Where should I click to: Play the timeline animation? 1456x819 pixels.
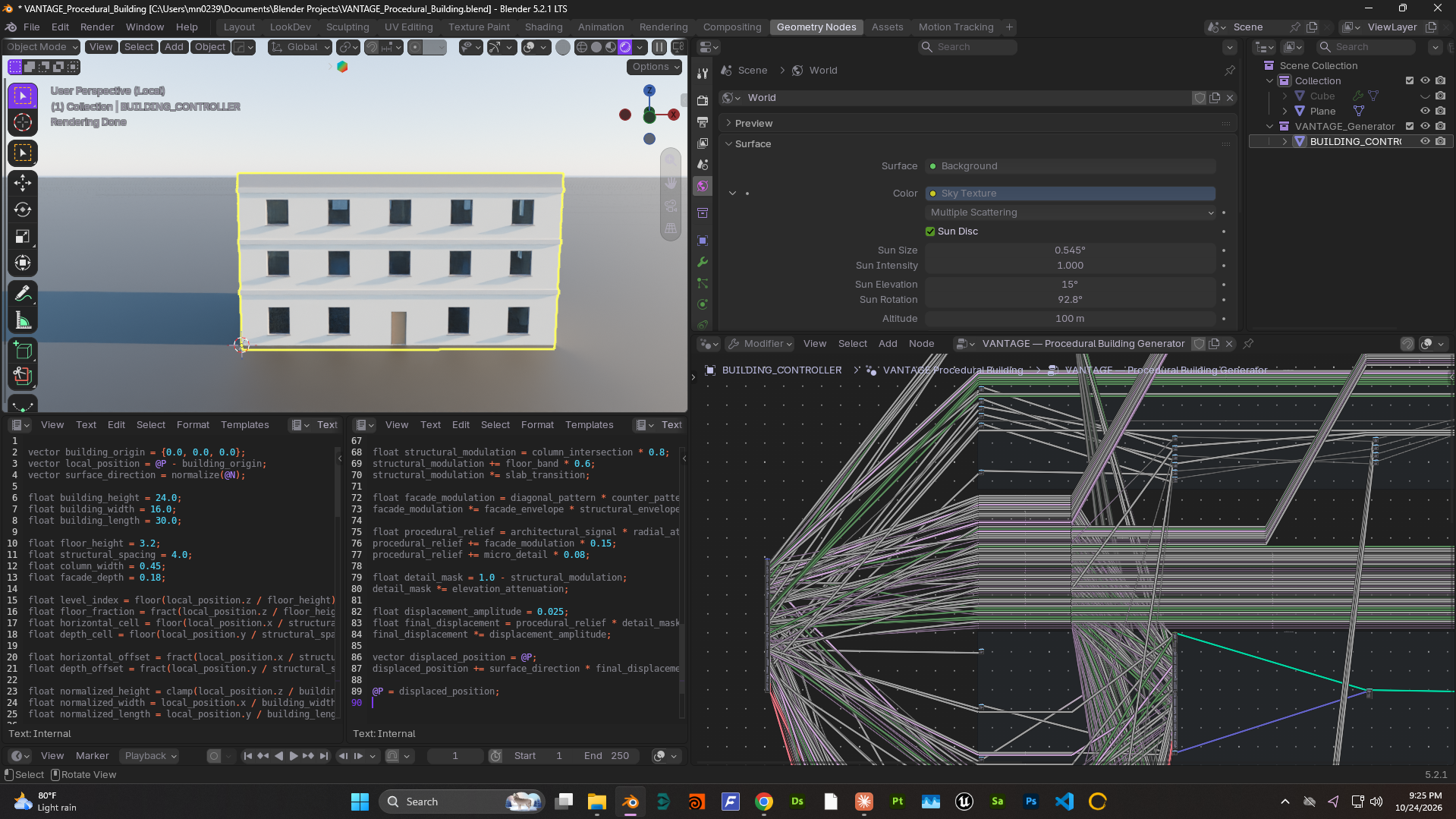pyautogui.click(x=294, y=756)
